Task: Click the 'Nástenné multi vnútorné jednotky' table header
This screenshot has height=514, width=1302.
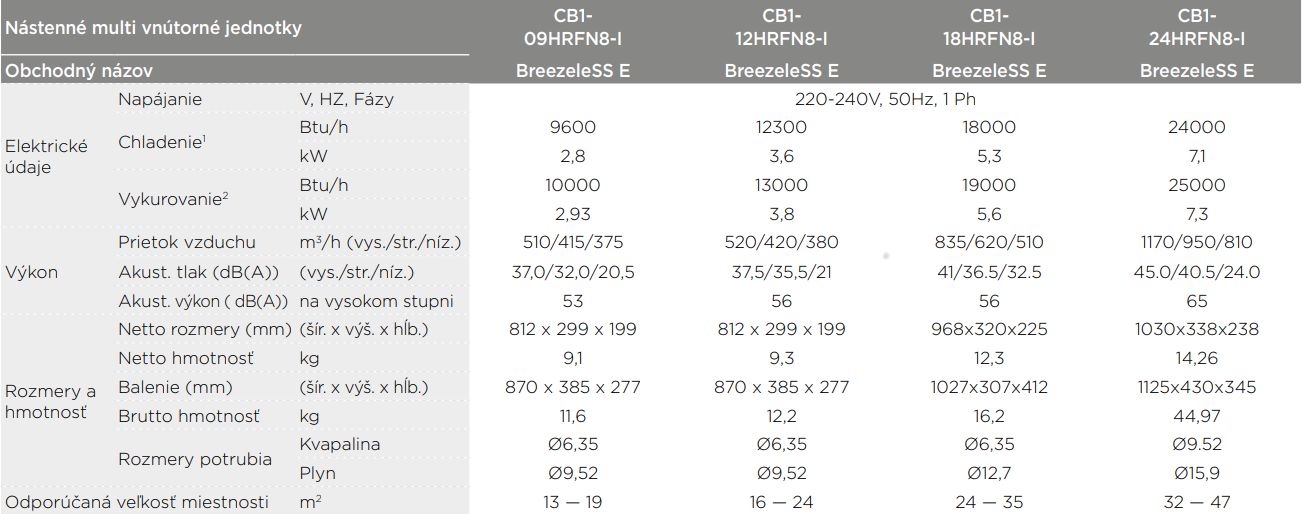Action: 154,28
